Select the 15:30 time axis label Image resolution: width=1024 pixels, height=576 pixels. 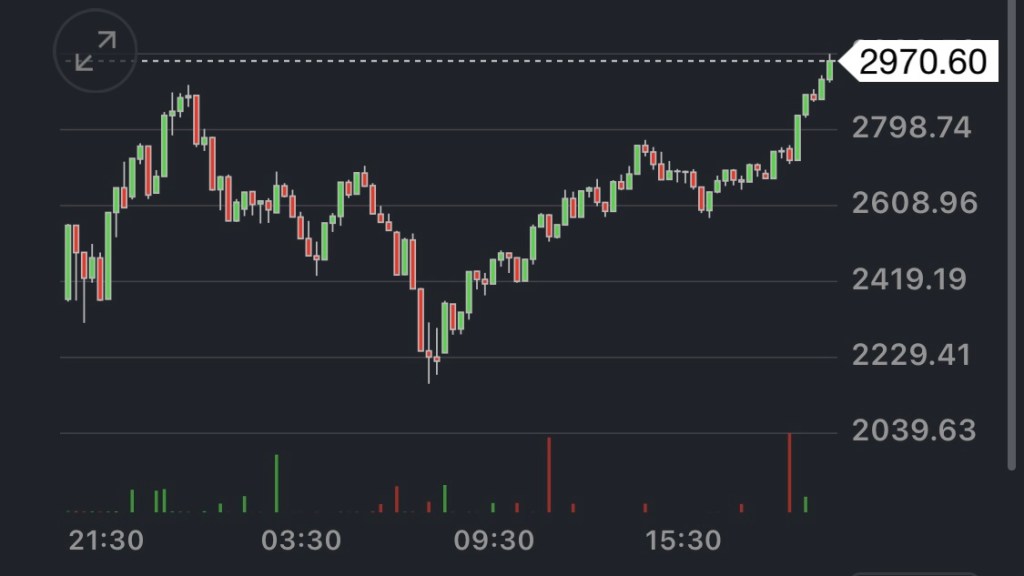pos(685,541)
